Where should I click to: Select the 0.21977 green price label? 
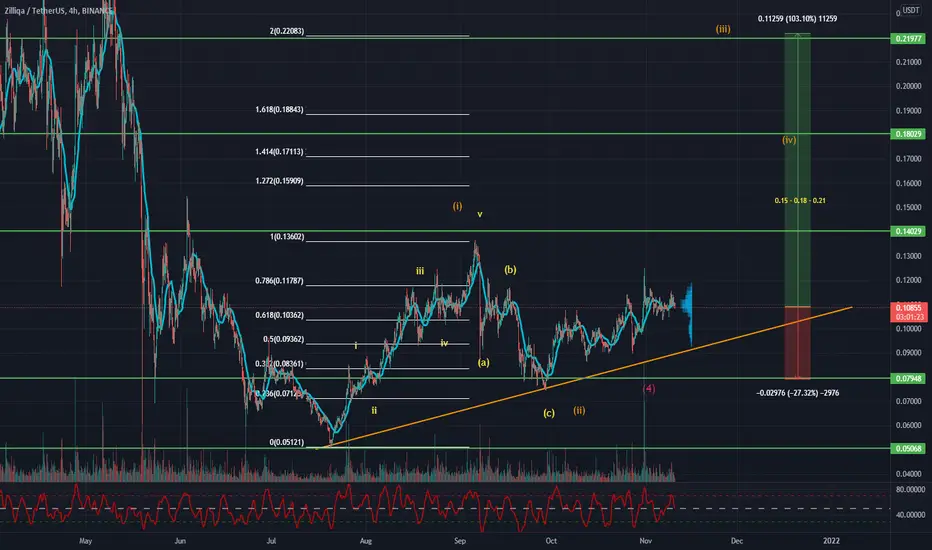[x=908, y=39]
